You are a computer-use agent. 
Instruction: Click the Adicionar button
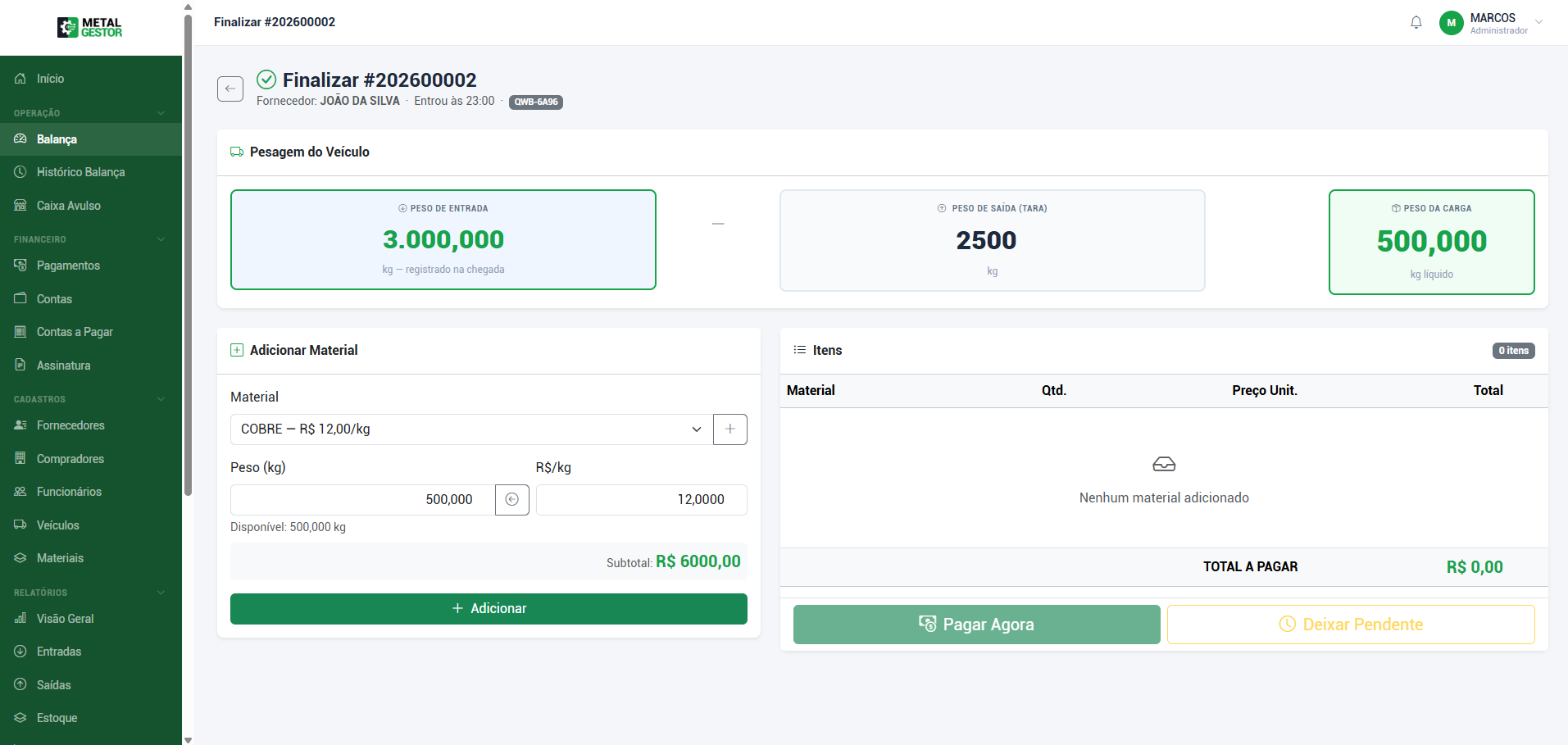tap(489, 609)
